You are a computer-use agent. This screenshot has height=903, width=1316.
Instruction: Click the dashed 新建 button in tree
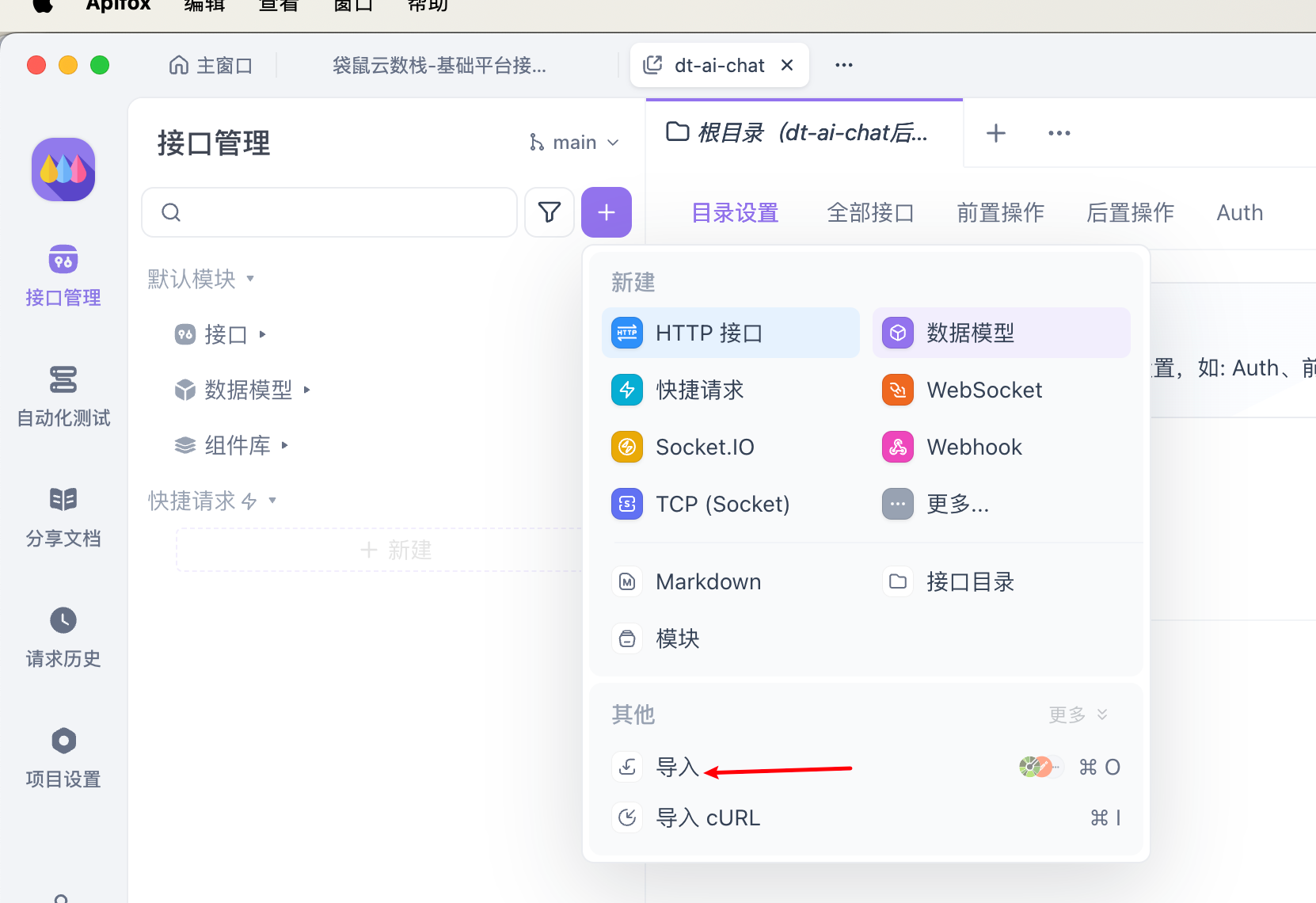(x=380, y=550)
